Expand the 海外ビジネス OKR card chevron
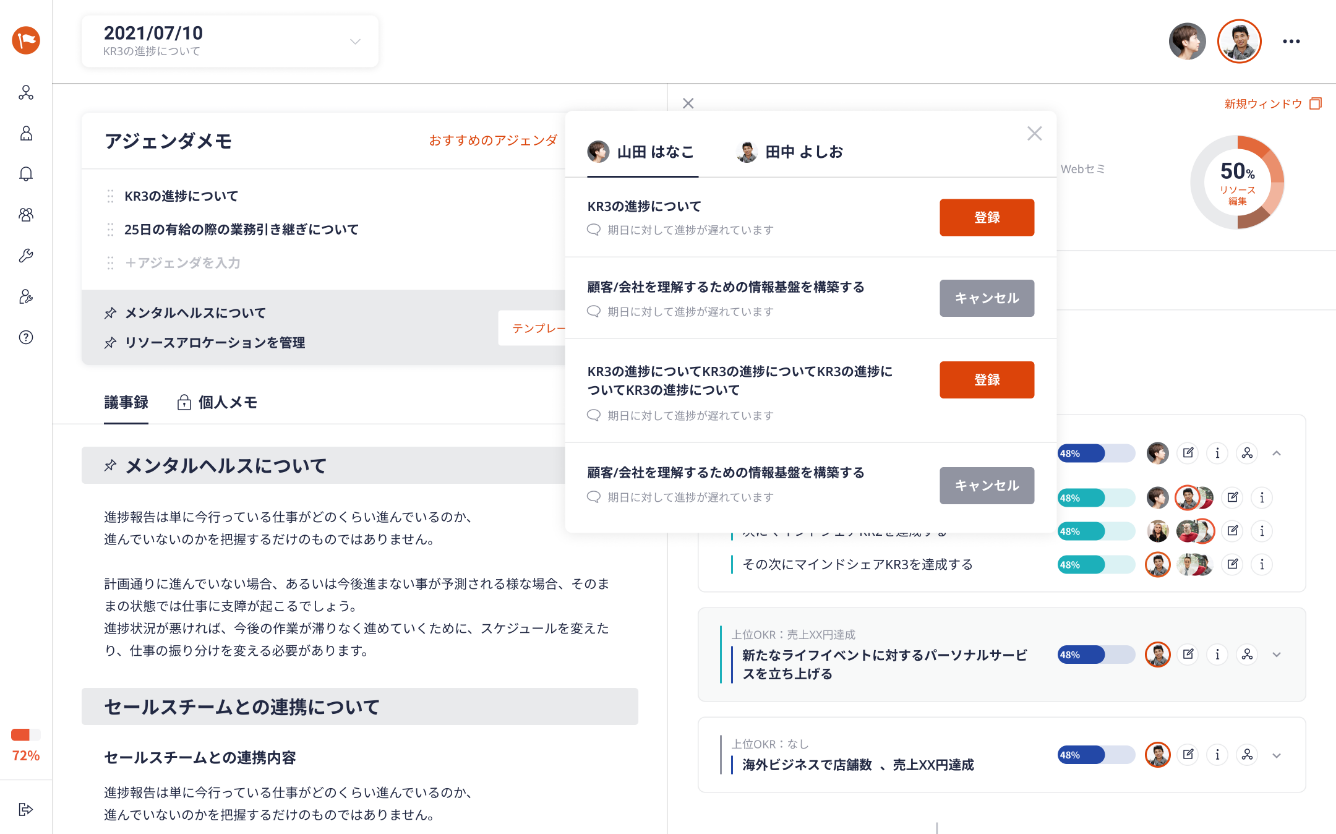 pyautogui.click(x=1276, y=756)
